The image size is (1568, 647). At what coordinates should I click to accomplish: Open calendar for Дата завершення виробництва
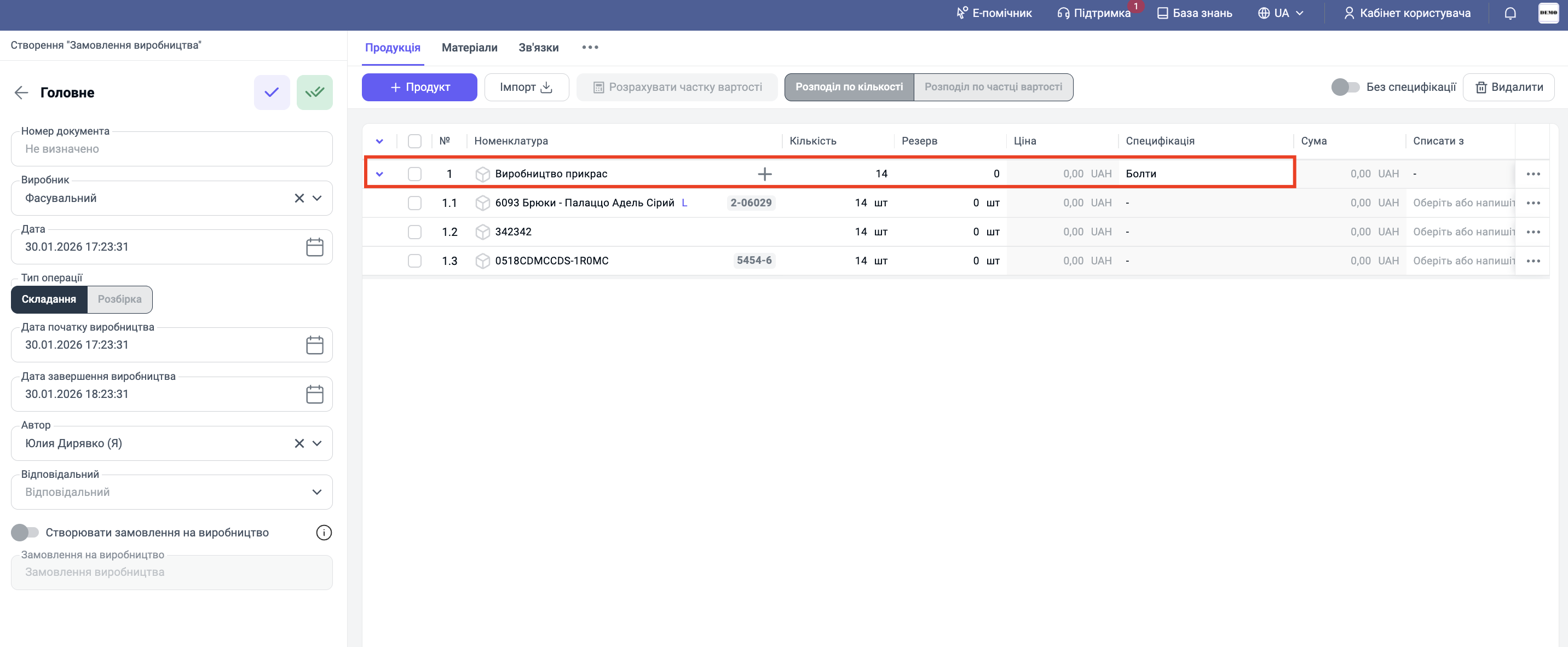(x=314, y=395)
